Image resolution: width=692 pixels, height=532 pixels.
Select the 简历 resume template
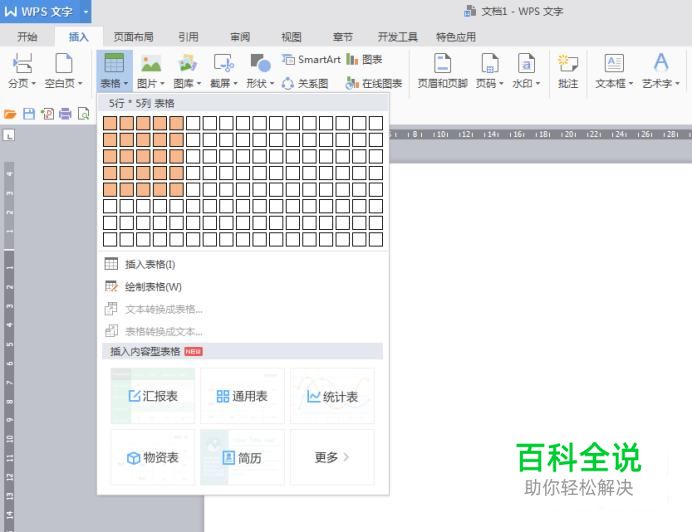[242, 457]
